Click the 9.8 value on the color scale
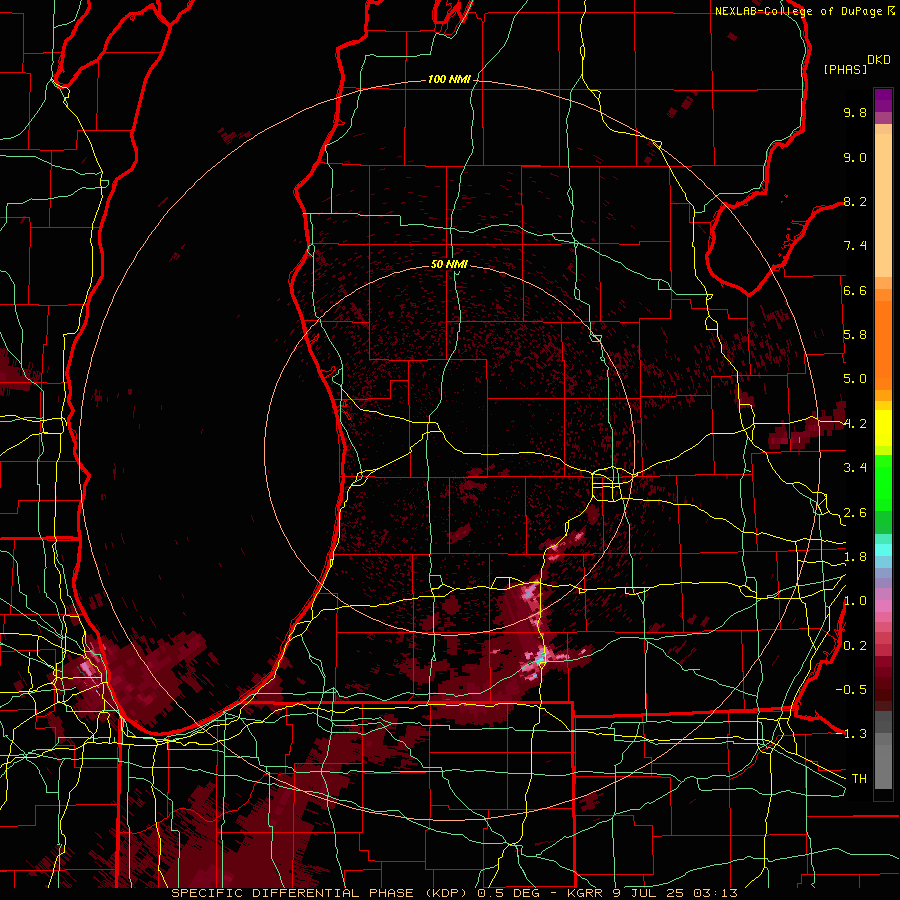Screen dimensions: 900x900 [x=855, y=112]
